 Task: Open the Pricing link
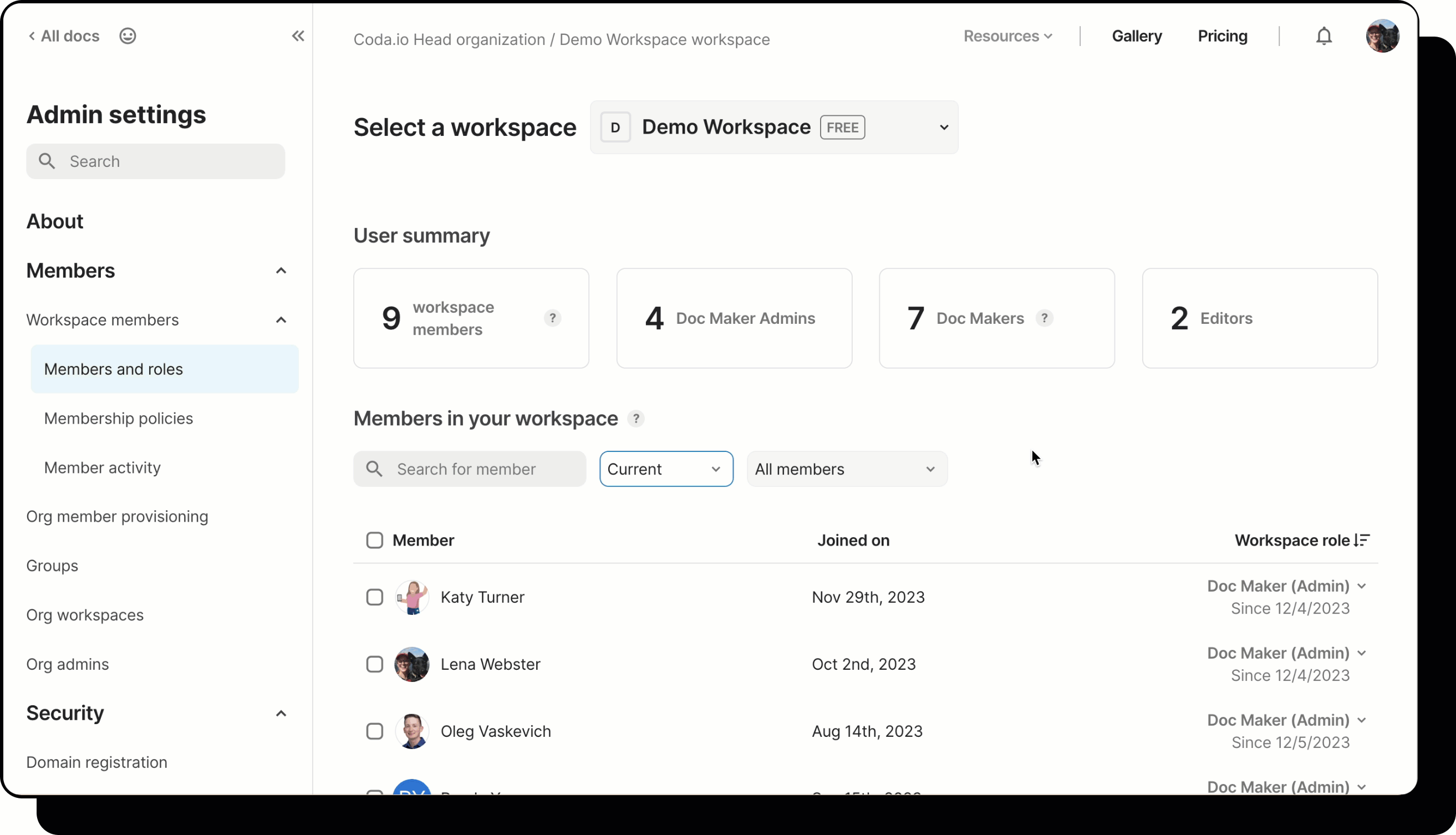tap(1222, 36)
